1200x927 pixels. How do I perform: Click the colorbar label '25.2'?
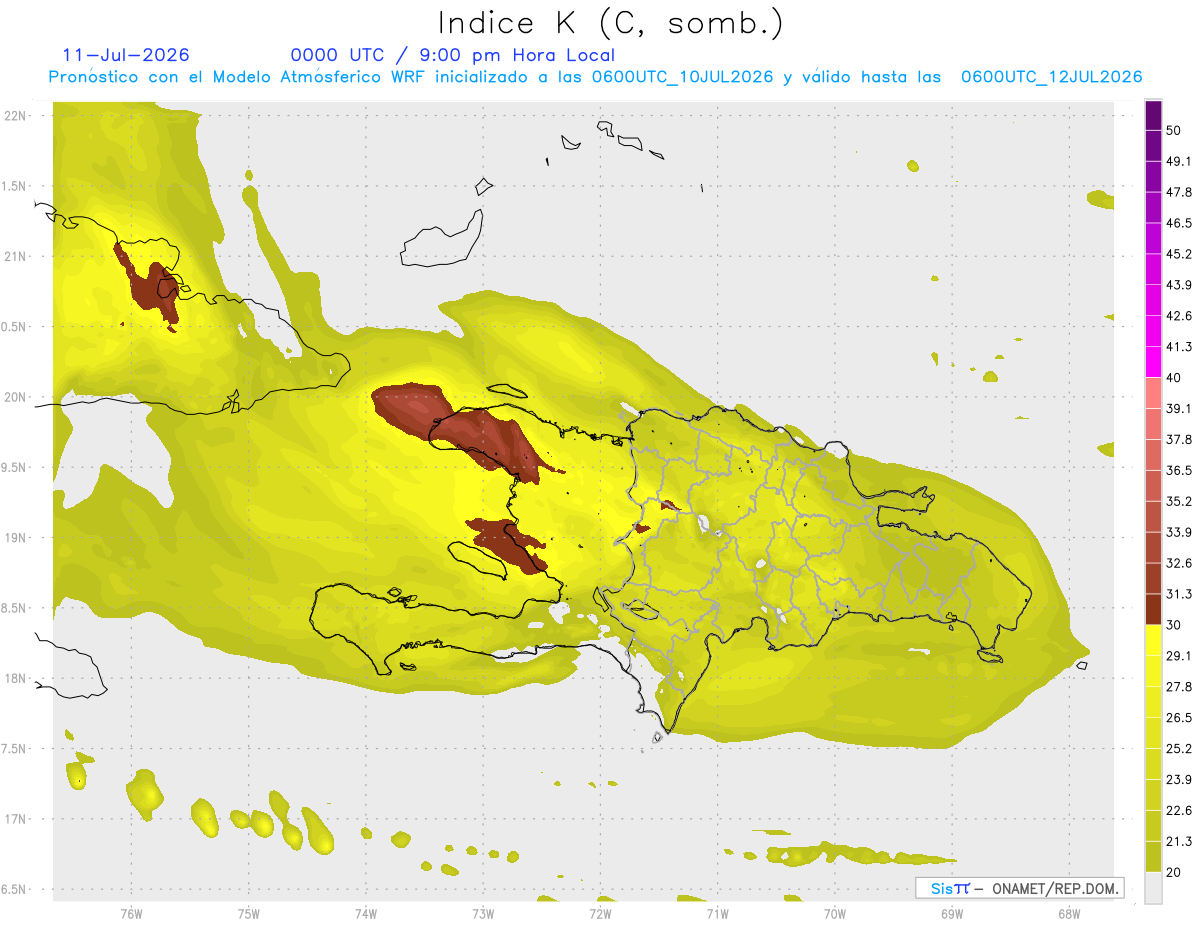pyautogui.click(x=1178, y=749)
